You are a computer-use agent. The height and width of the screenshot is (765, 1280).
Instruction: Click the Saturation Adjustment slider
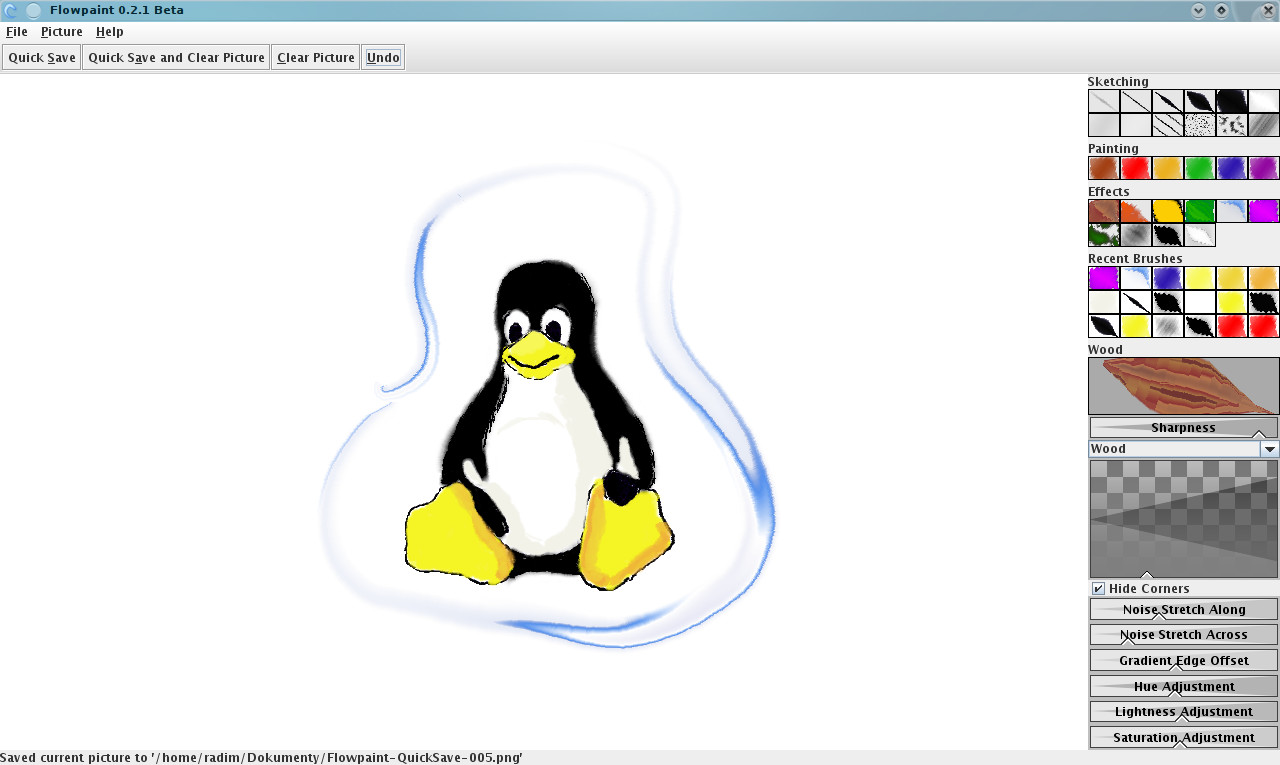tap(1184, 738)
